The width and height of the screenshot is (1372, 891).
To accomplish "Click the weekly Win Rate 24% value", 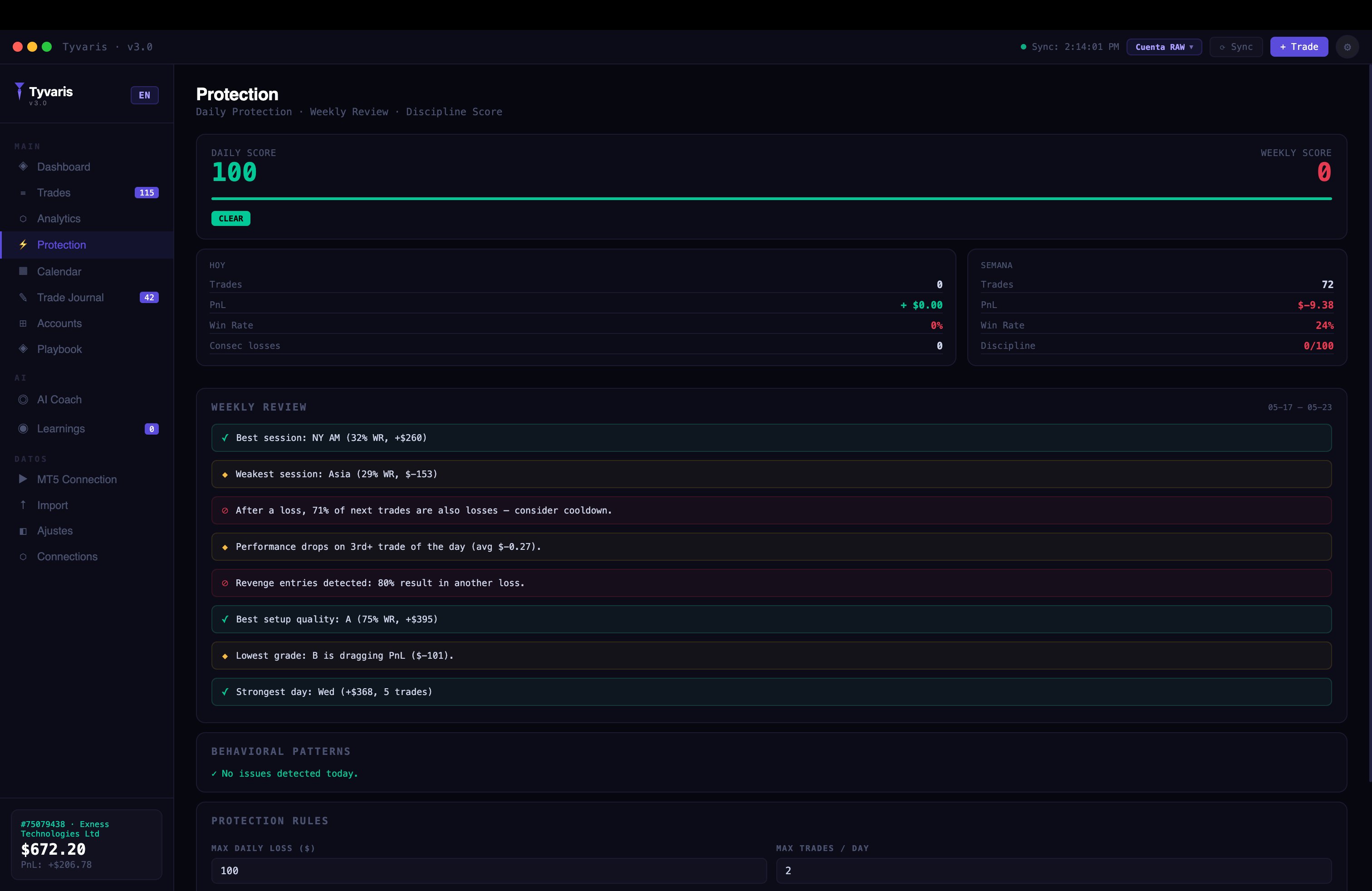I will coord(1324,326).
